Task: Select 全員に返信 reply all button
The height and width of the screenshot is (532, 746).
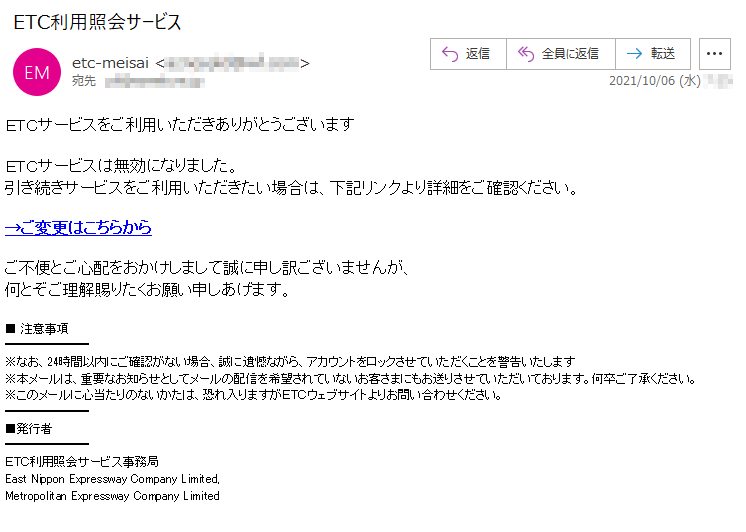Action: click(561, 54)
